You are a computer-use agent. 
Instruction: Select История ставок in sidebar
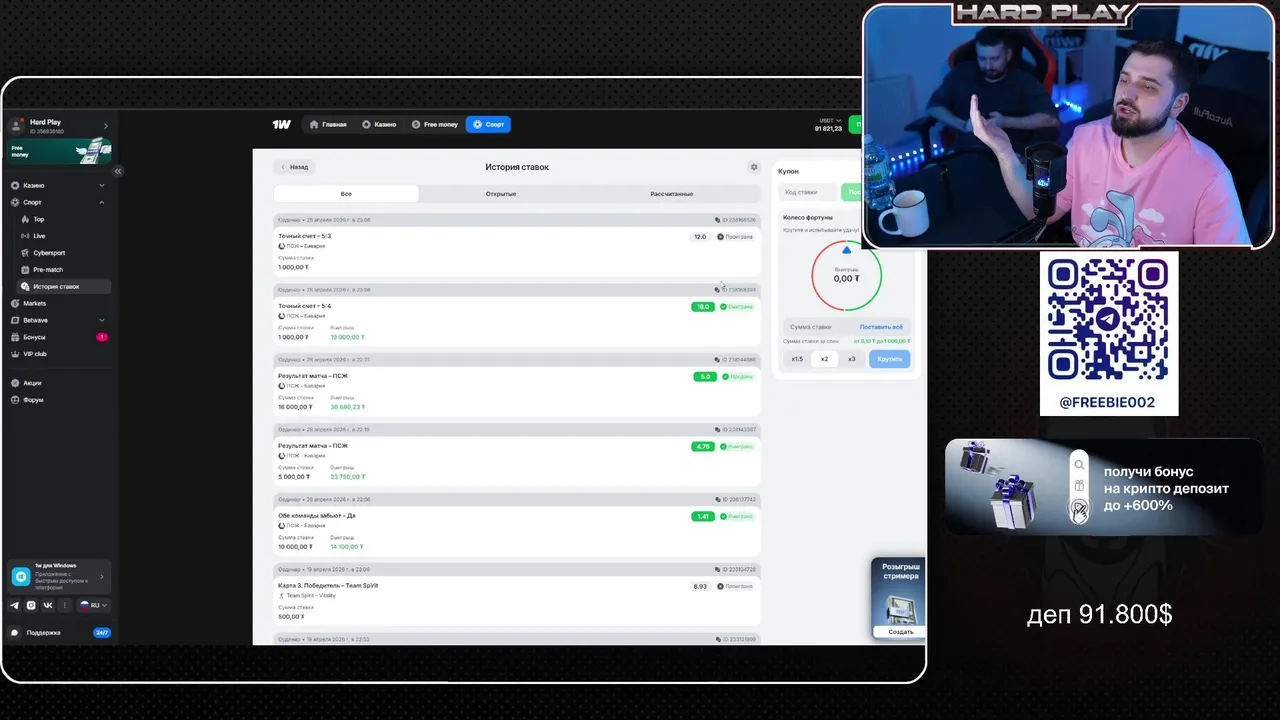coord(63,287)
